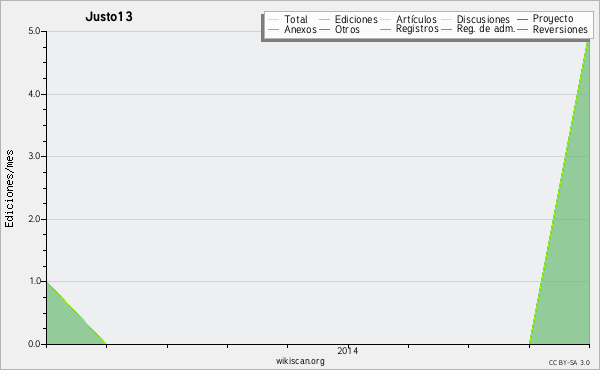Click the Ediciones/mes axis label

pyautogui.click(x=9, y=188)
